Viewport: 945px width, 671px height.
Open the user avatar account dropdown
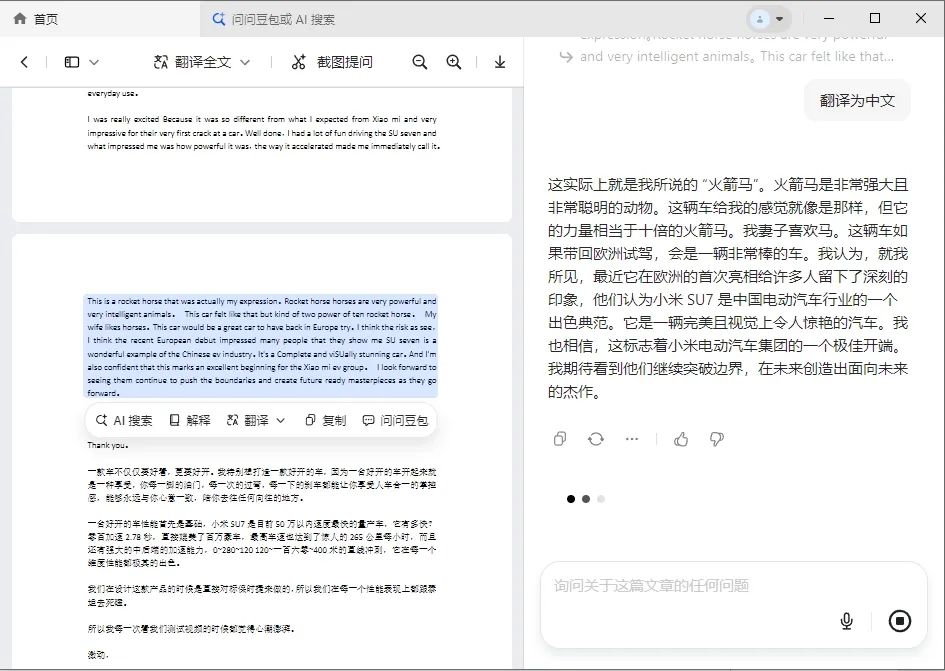pos(768,19)
